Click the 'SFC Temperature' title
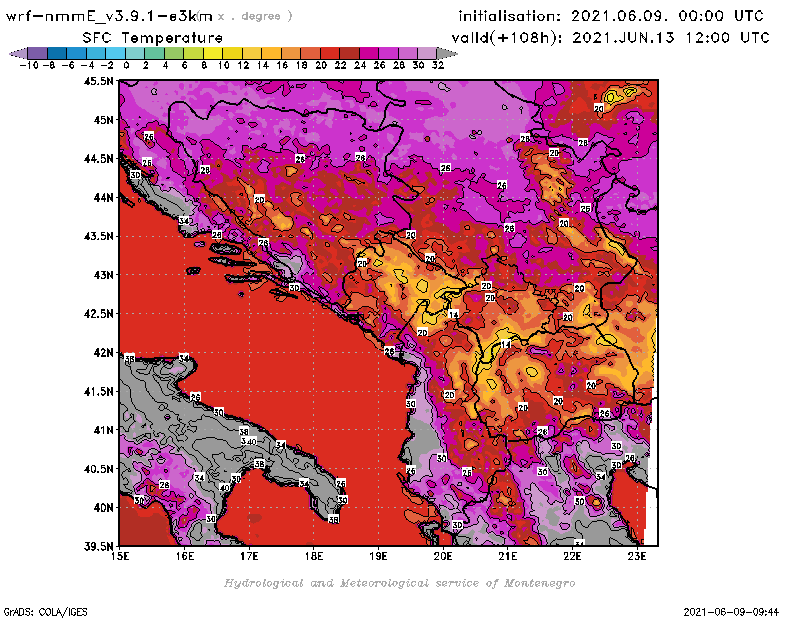 pyautogui.click(x=153, y=38)
